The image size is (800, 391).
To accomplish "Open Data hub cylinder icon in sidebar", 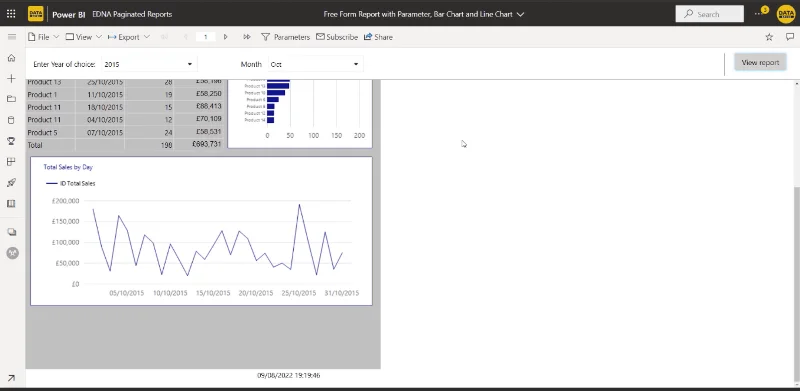I will pyautogui.click(x=11, y=120).
